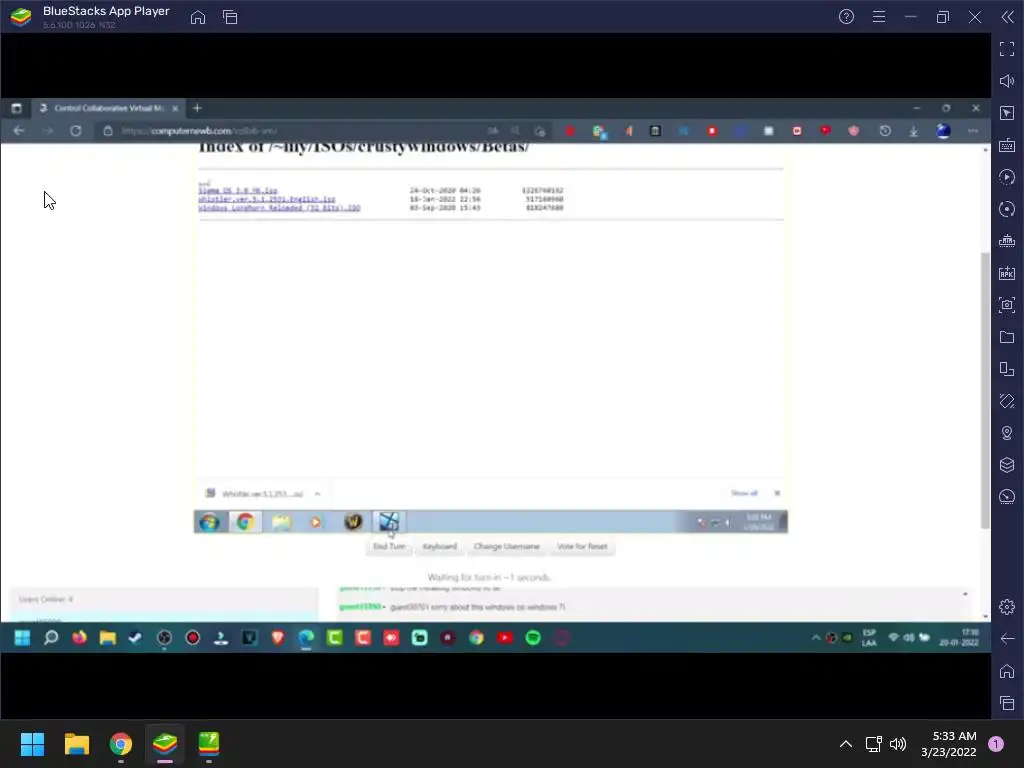Open the Windows Start menu on the bottom taskbar
Viewport: 1024px width, 768px height.
click(32, 744)
